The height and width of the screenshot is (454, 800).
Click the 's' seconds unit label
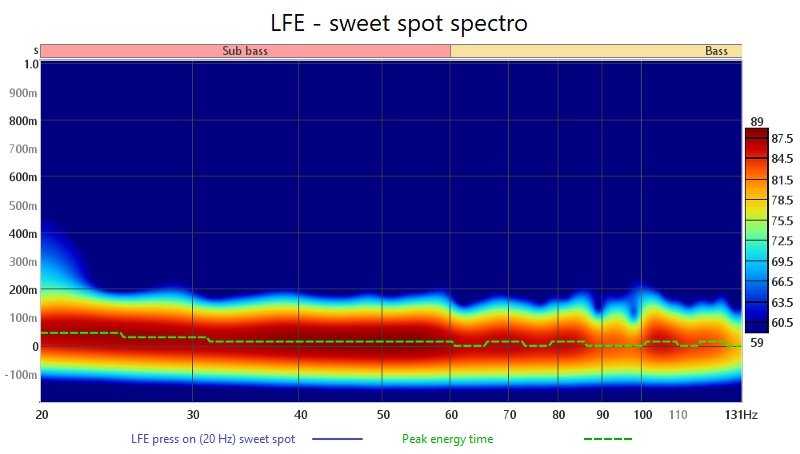click(x=36, y=50)
